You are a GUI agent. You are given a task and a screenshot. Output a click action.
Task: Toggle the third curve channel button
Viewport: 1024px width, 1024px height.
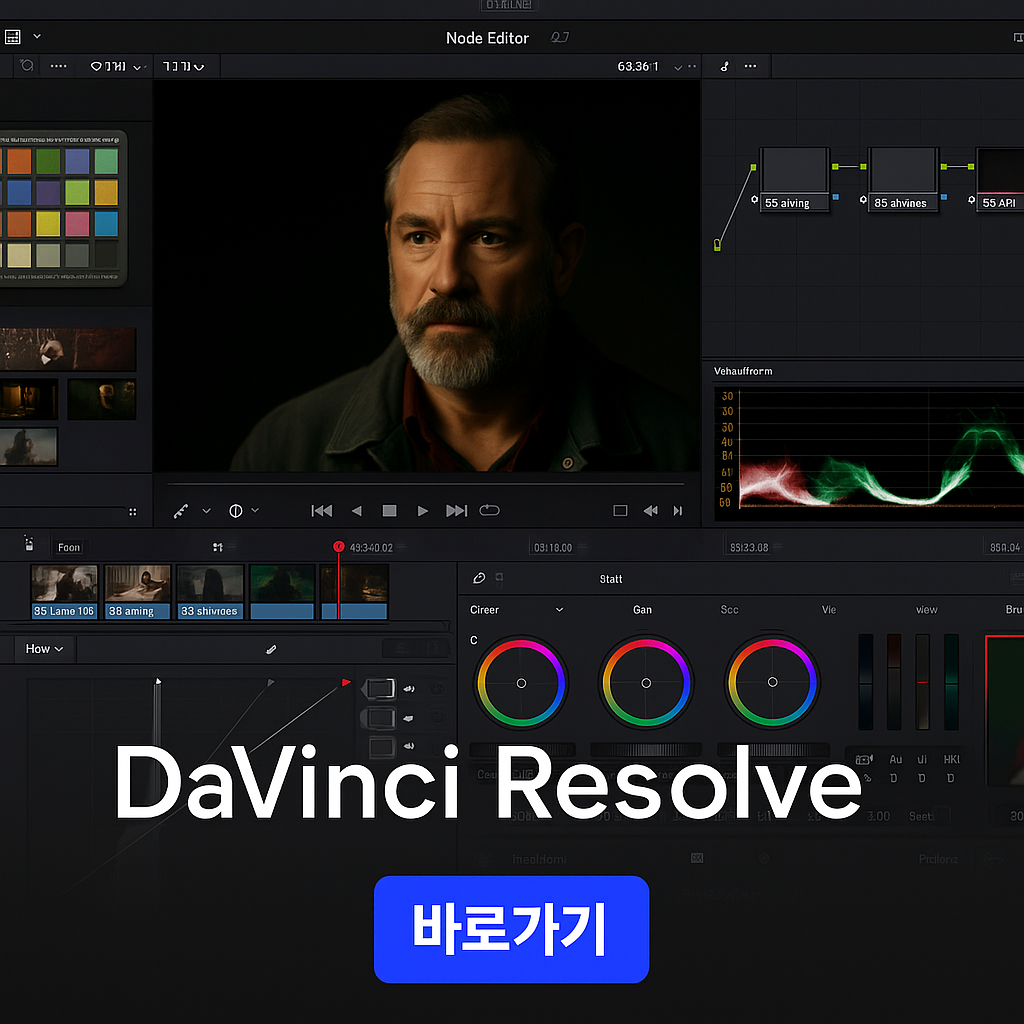[381, 746]
